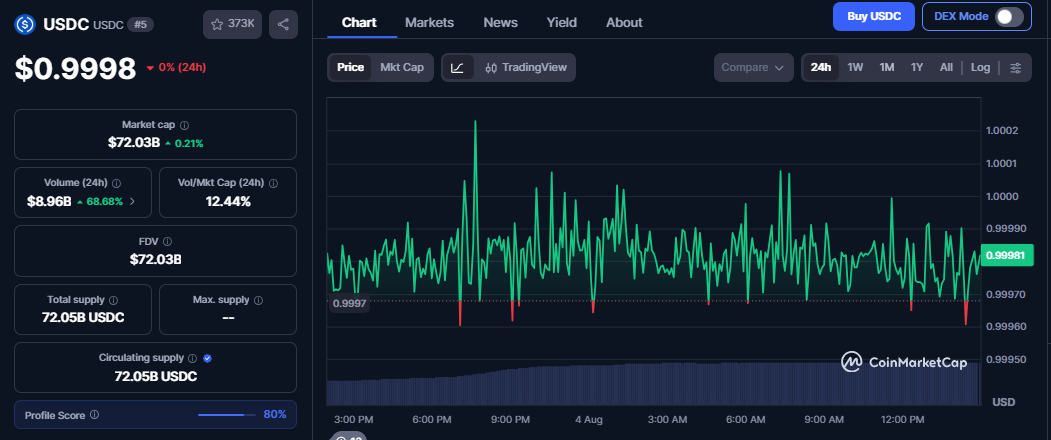Open the Chart tab
This screenshot has height=440, width=1051.
359,22
